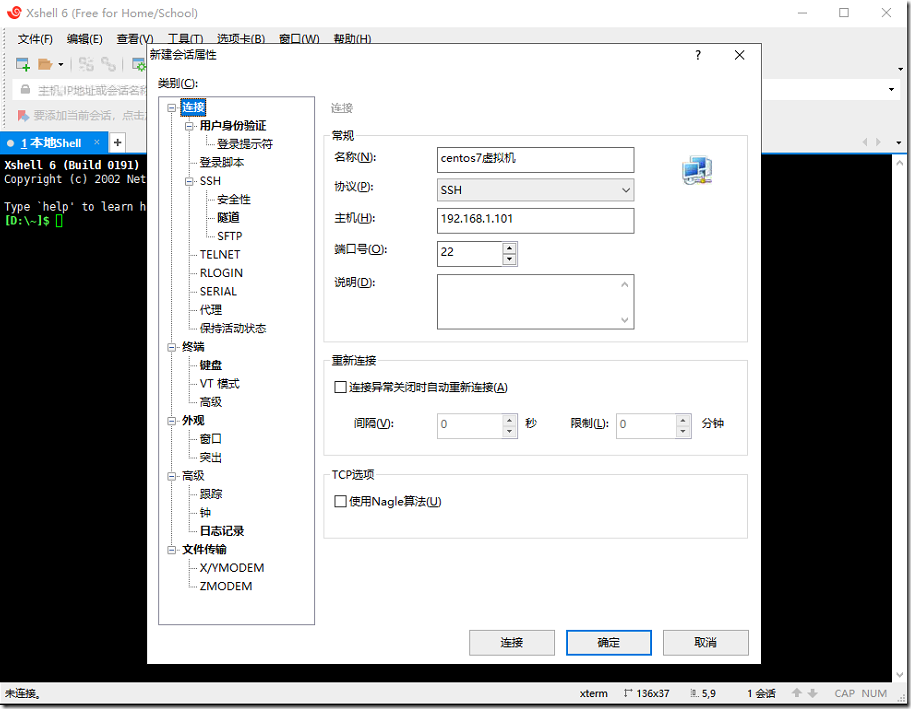Open the 工具(T) menu
Image resolution: width=911 pixels, height=709 pixels.
pos(185,39)
